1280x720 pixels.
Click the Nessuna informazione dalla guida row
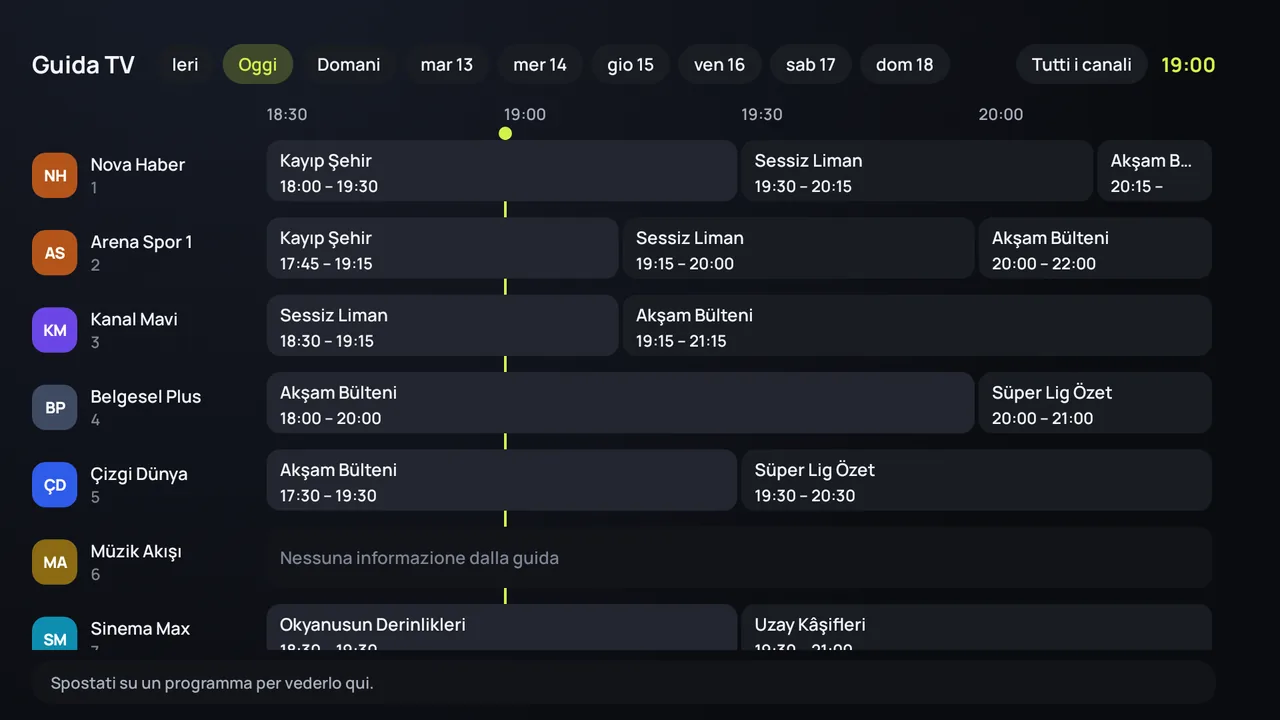click(739, 558)
